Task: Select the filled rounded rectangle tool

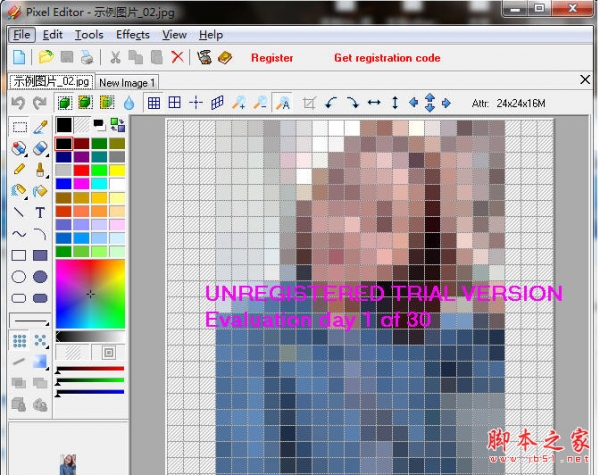Action: 40,298
